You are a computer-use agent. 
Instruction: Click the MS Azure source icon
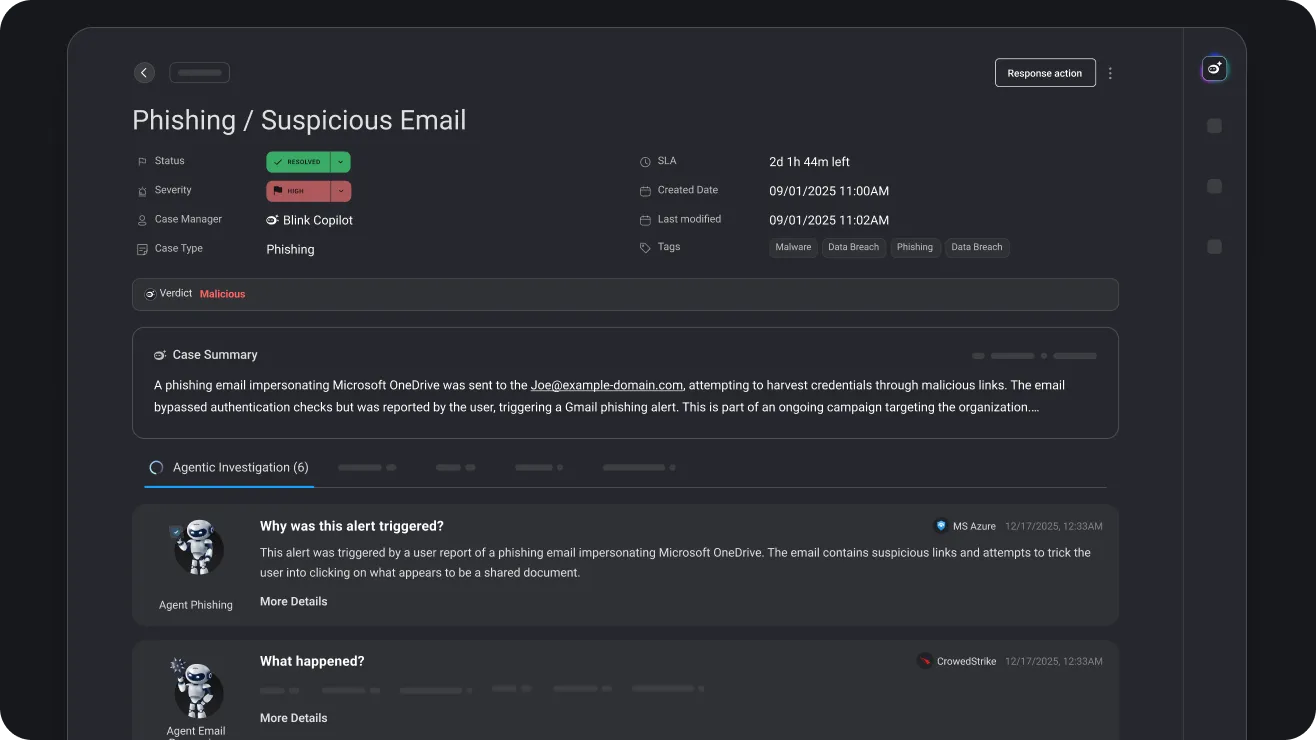[x=940, y=526]
